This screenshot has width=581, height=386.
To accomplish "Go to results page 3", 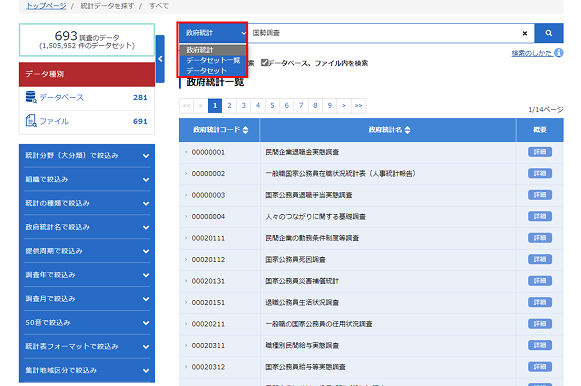I will (243, 106).
